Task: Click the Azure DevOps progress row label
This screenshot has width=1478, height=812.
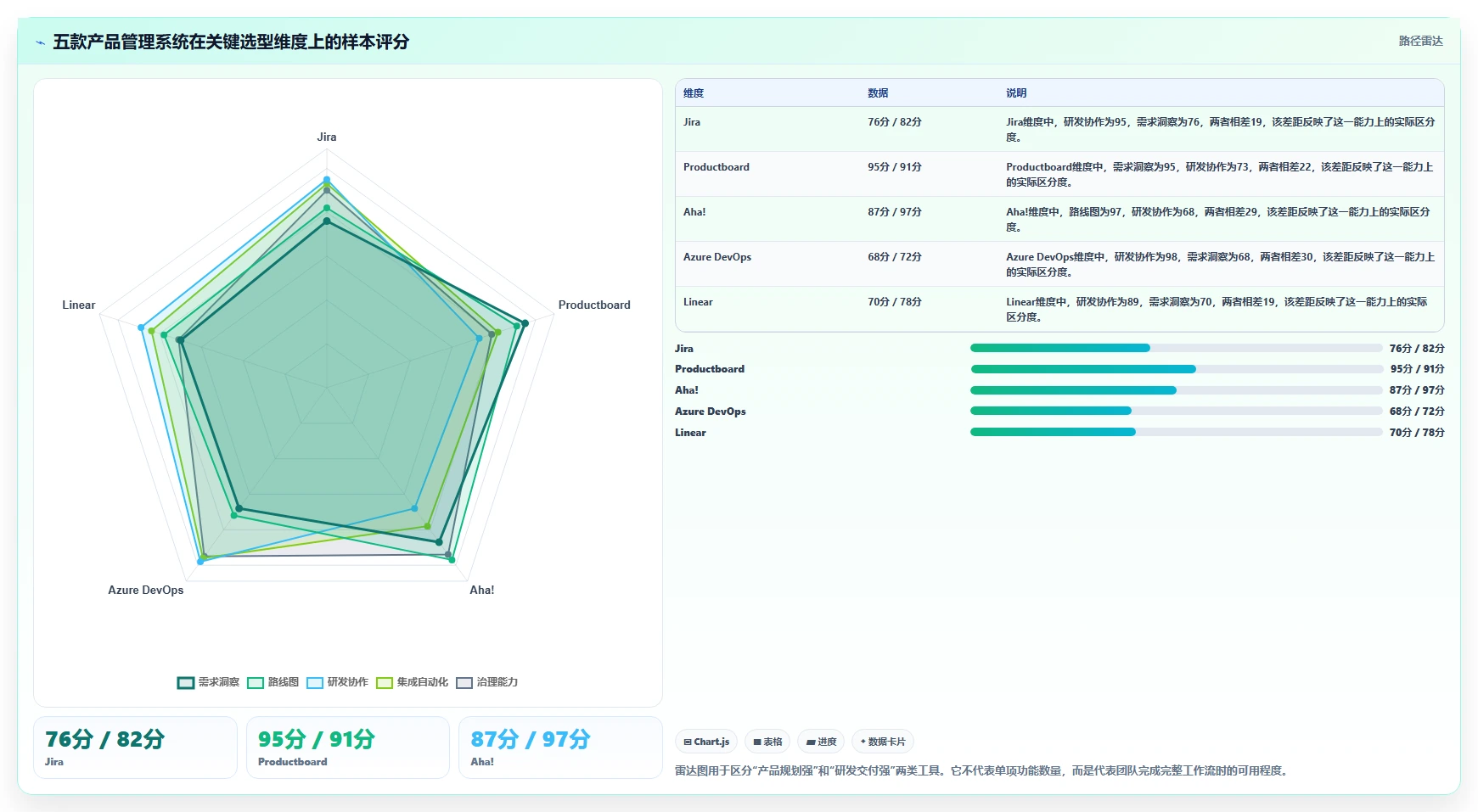Action: coord(711,412)
